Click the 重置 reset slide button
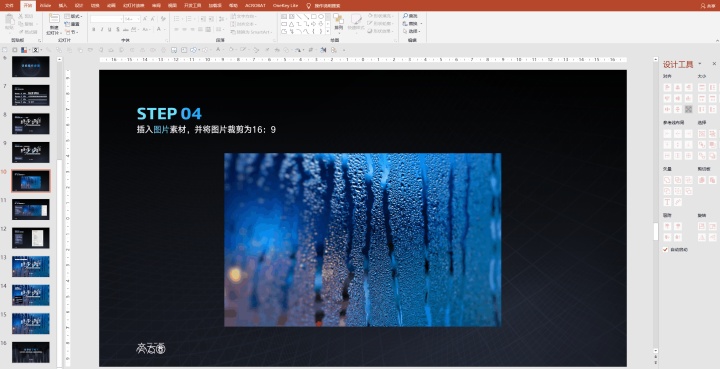The image size is (720, 369). coord(72,24)
